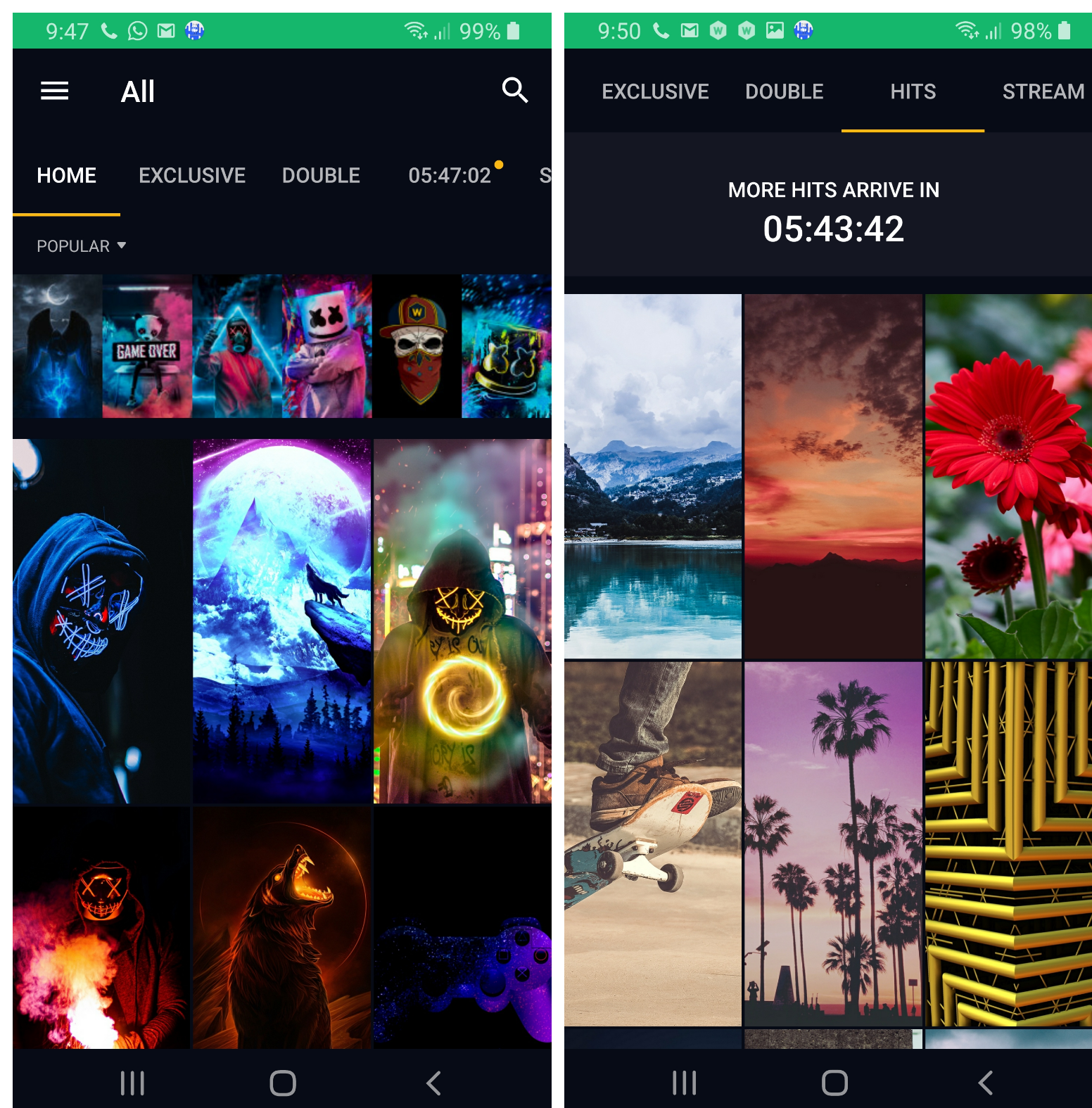Open the yellow mask glowing portal wallpaper
The width and height of the screenshot is (1092, 1108).
(x=463, y=621)
